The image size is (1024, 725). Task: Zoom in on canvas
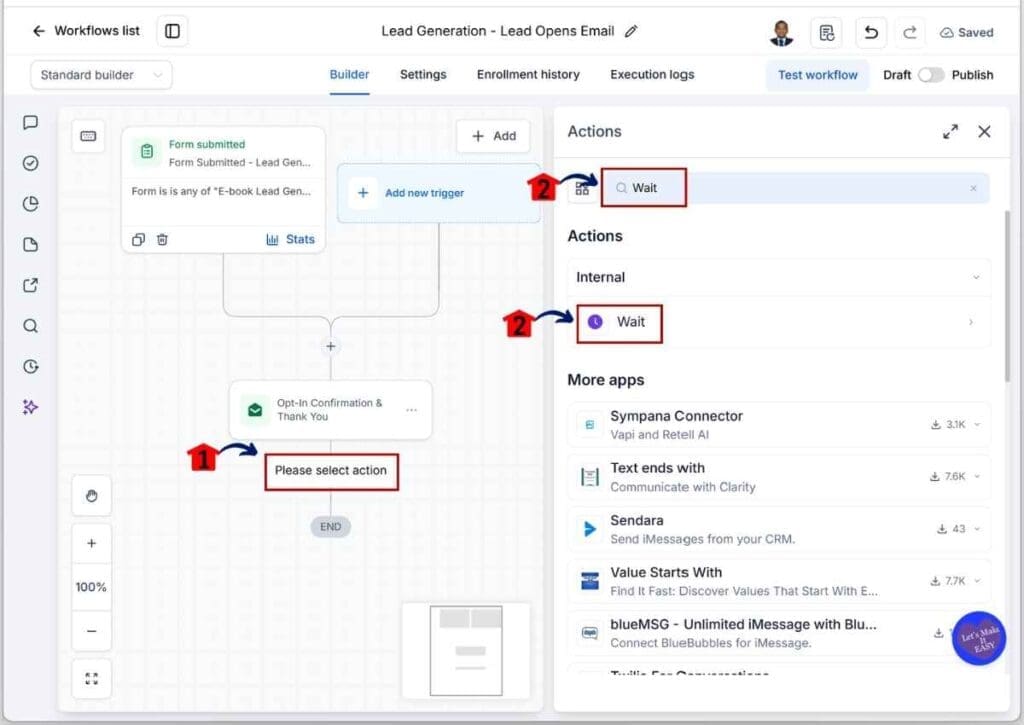click(x=91, y=543)
